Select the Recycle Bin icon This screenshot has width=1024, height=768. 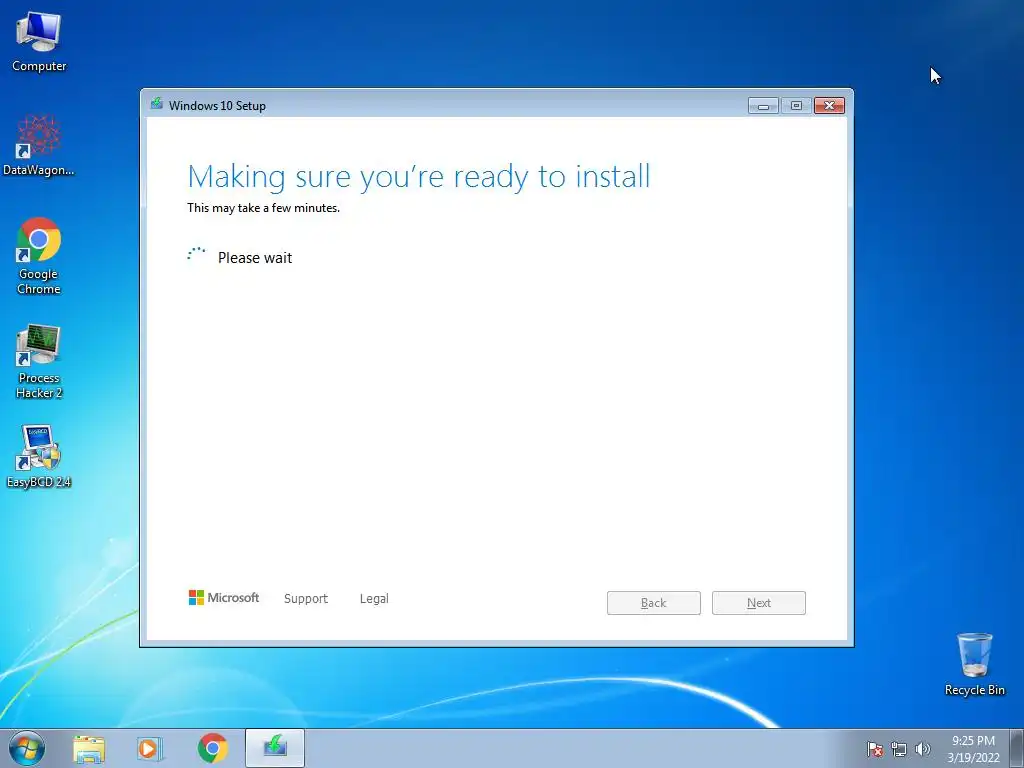[974, 664]
